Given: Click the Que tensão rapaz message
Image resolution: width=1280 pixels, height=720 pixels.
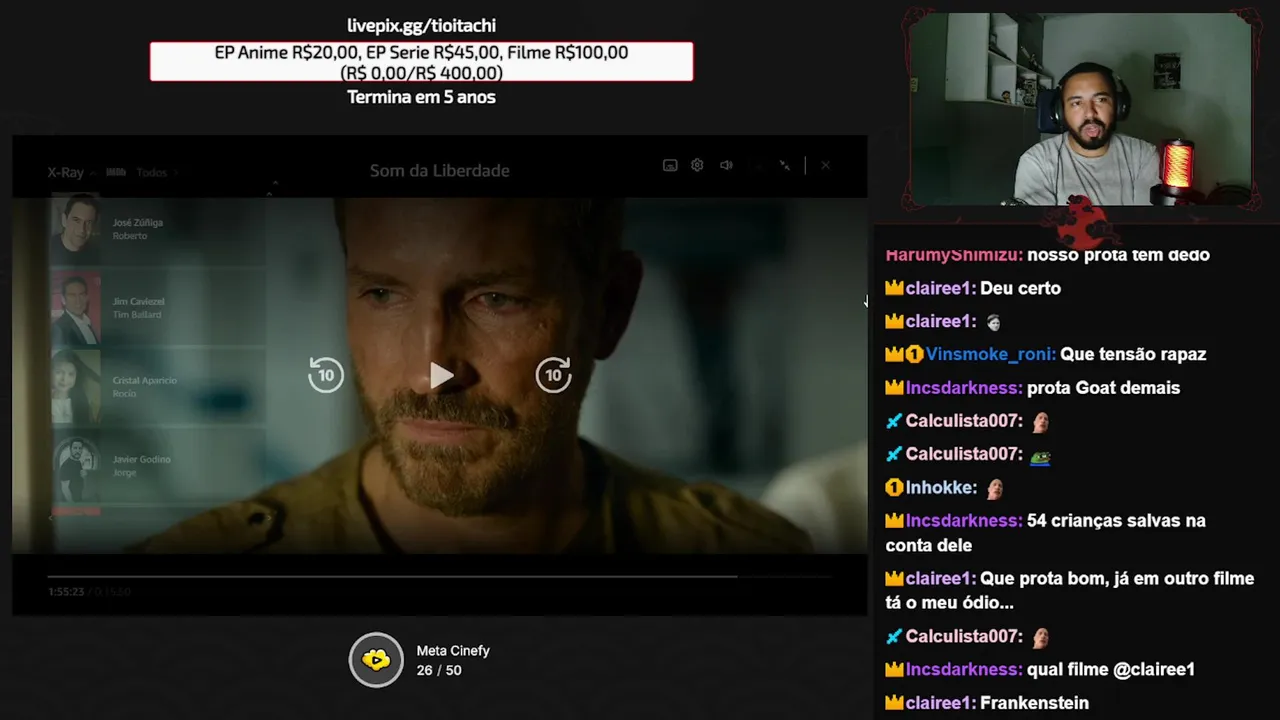Looking at the screenshot, I should click(x=1133, y=354).
